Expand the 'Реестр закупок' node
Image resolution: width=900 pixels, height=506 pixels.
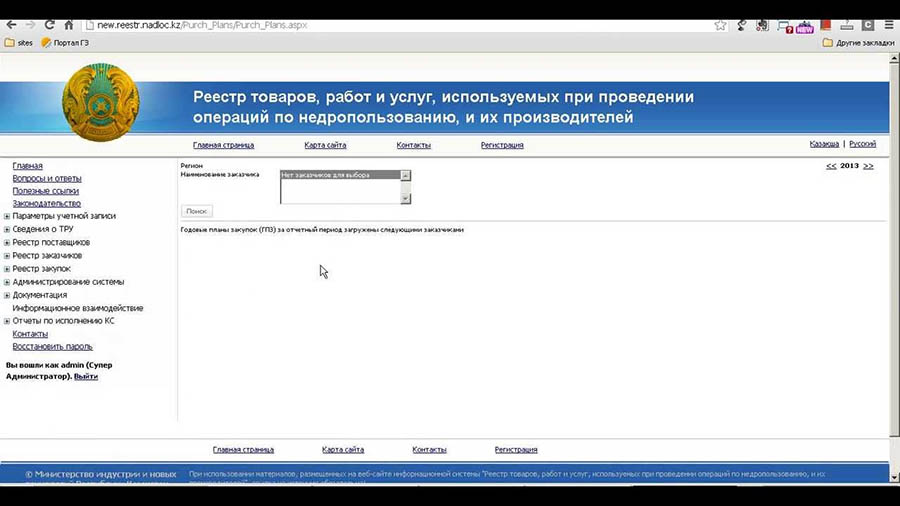tap(7, 269)
